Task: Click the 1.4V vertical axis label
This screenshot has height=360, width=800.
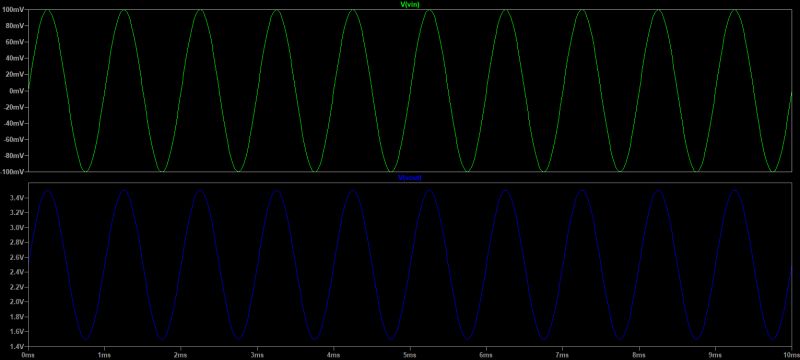Action: [17, 346]
